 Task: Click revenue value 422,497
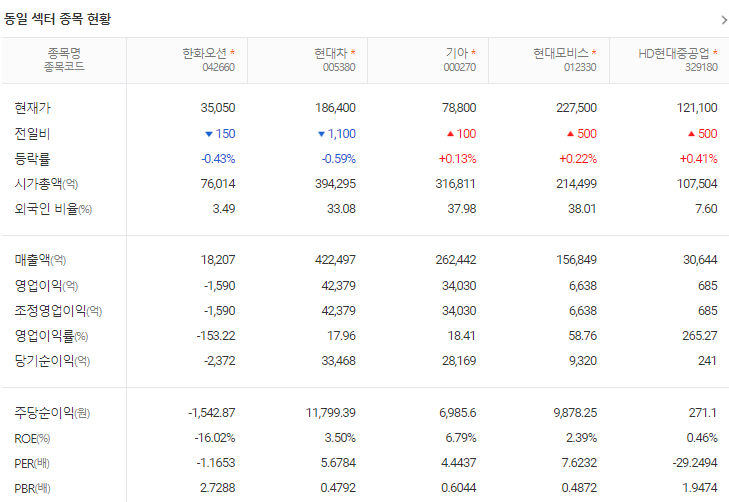point(335,260)
